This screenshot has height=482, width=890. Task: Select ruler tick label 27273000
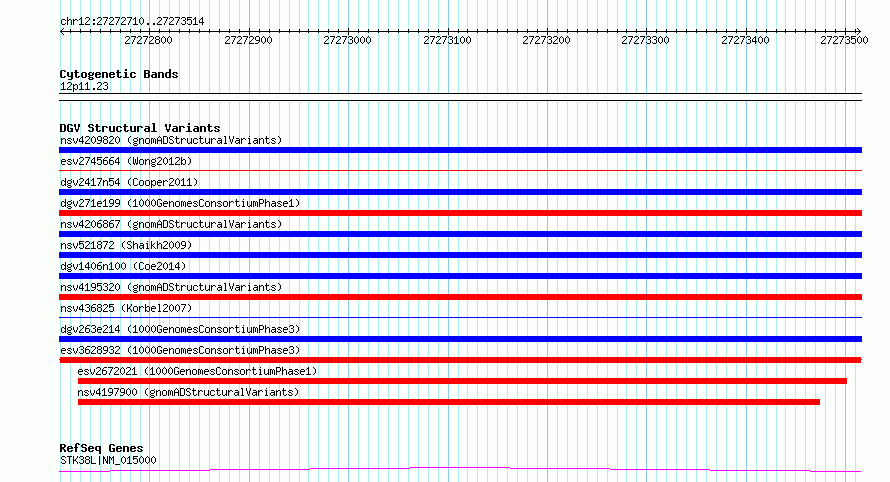coord(347,40)
